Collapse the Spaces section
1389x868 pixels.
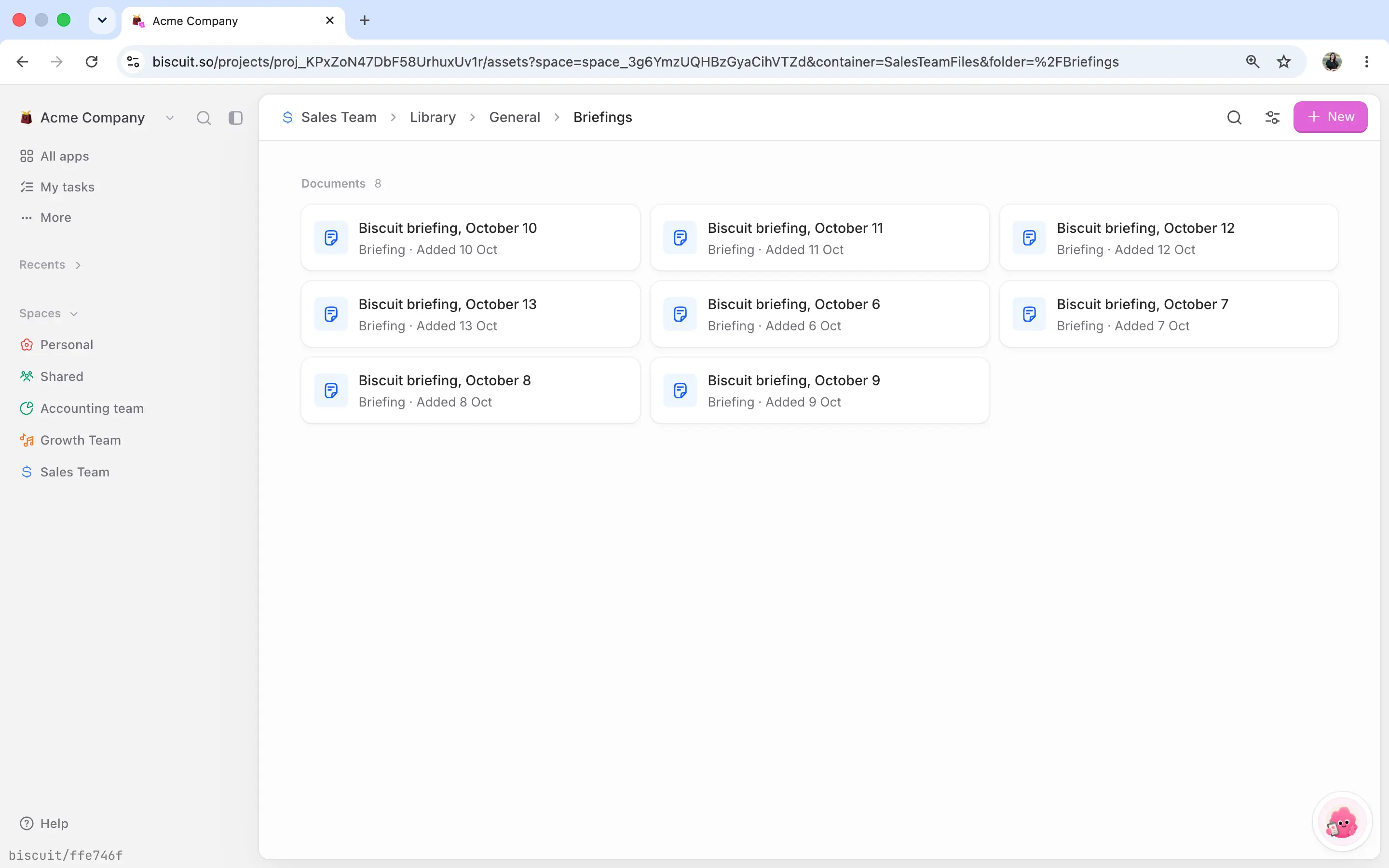pos(49,313)
